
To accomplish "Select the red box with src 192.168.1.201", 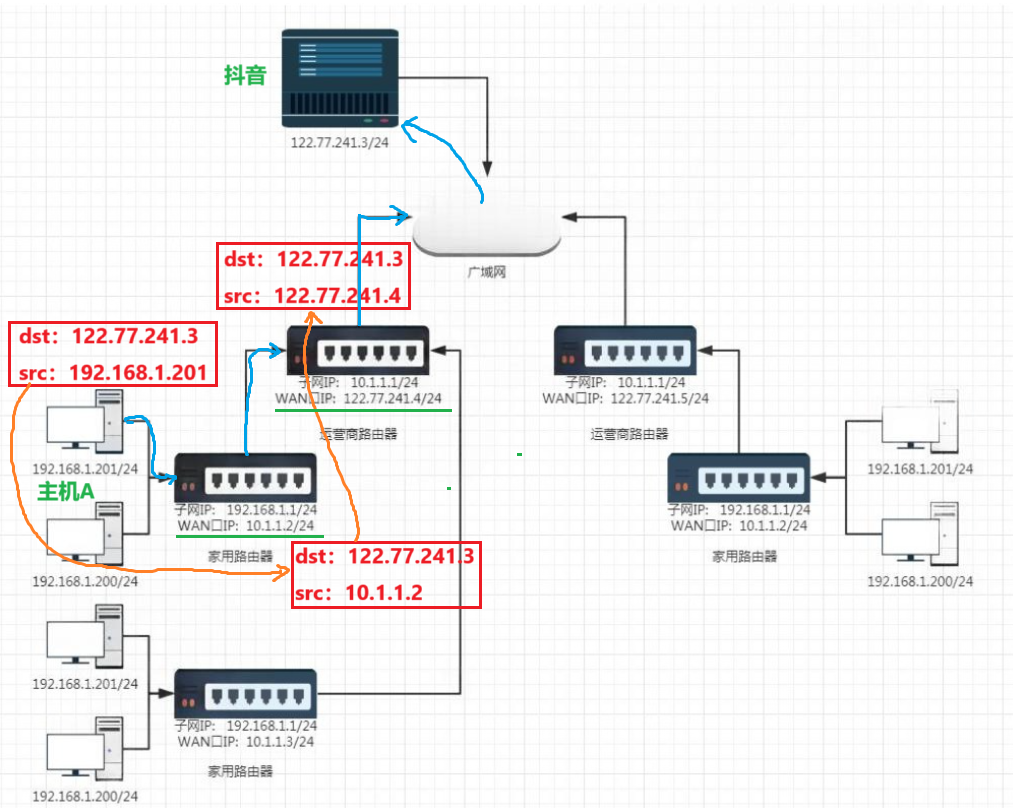I will point(113,355).
